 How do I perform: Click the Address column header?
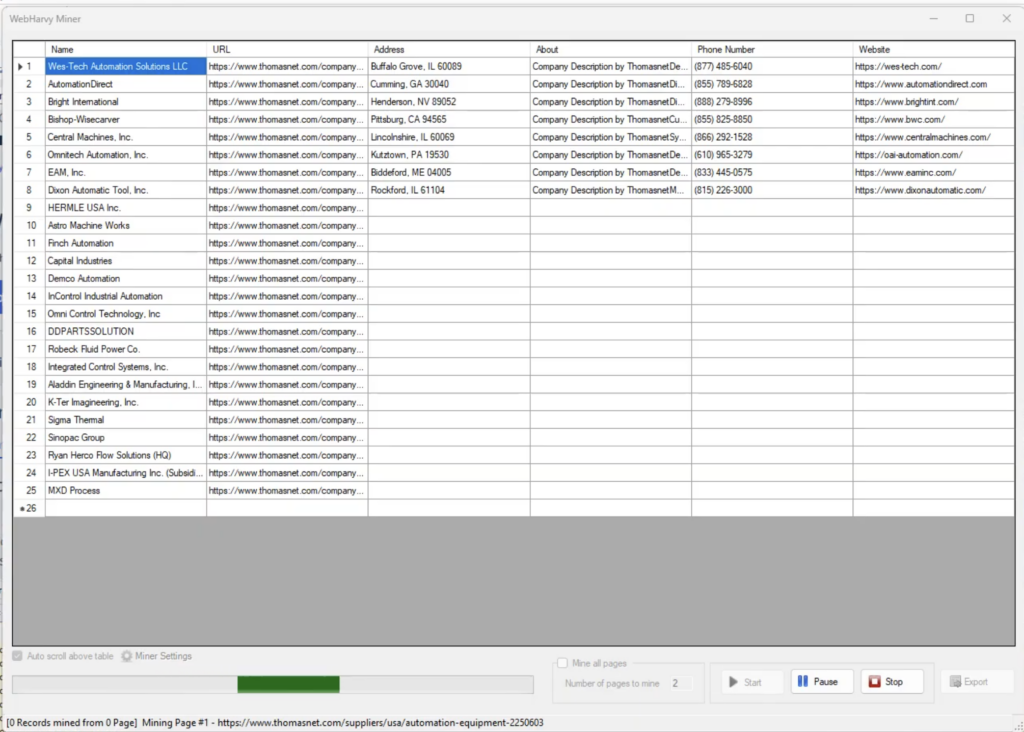point(448,49)
